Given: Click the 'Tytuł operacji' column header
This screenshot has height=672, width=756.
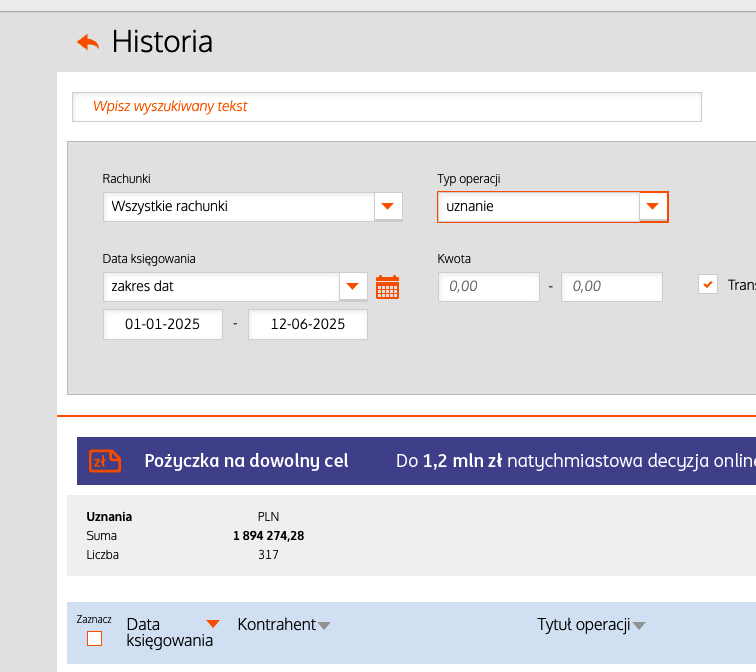Looking at the screenshot, I should [584, 624].
